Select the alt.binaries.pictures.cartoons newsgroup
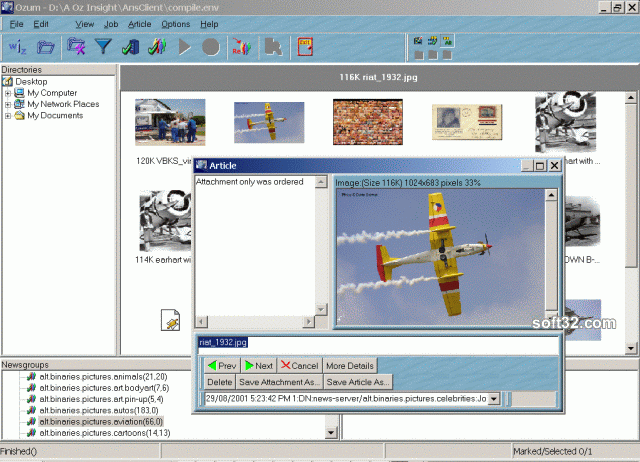Image resolution: width=640 pixels, height=462 pixels. coord(104,433)
